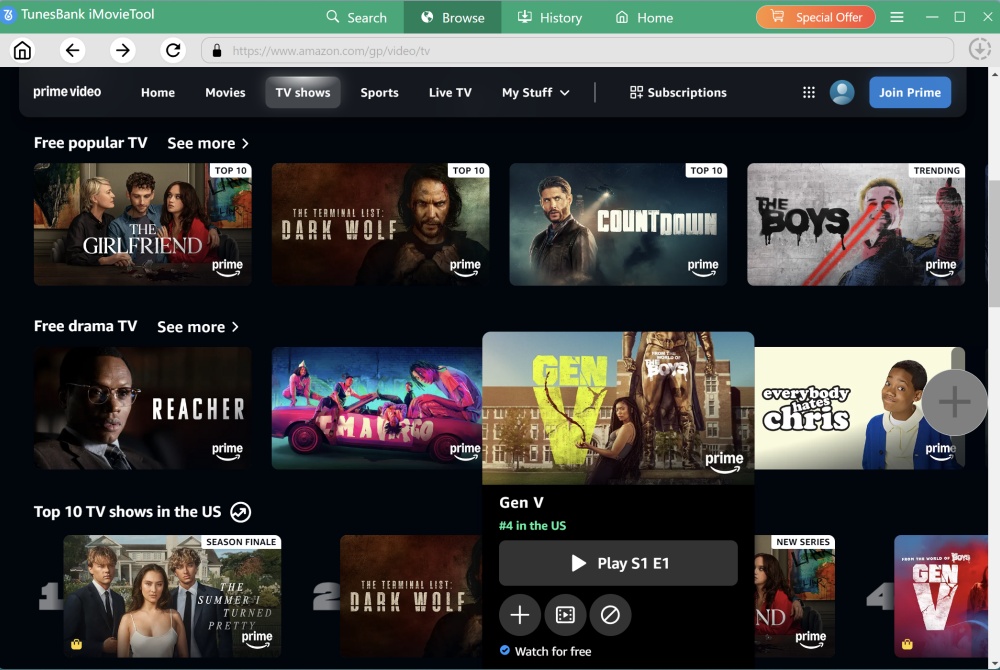This screenshot has height=670, width=1000.
Task: Go forward with the right arrow button
Action: pos(122,51)
